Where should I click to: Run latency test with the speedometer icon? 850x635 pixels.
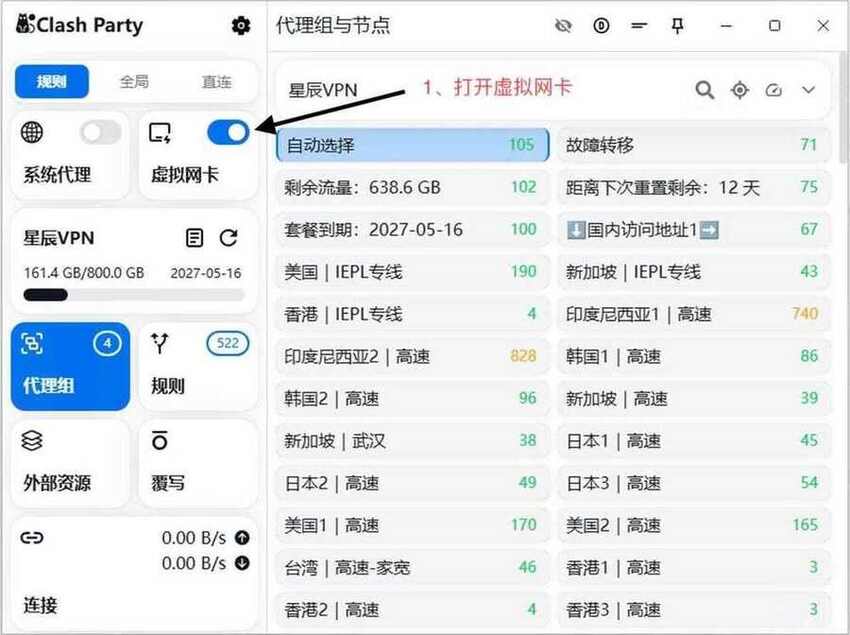(774, 90)
